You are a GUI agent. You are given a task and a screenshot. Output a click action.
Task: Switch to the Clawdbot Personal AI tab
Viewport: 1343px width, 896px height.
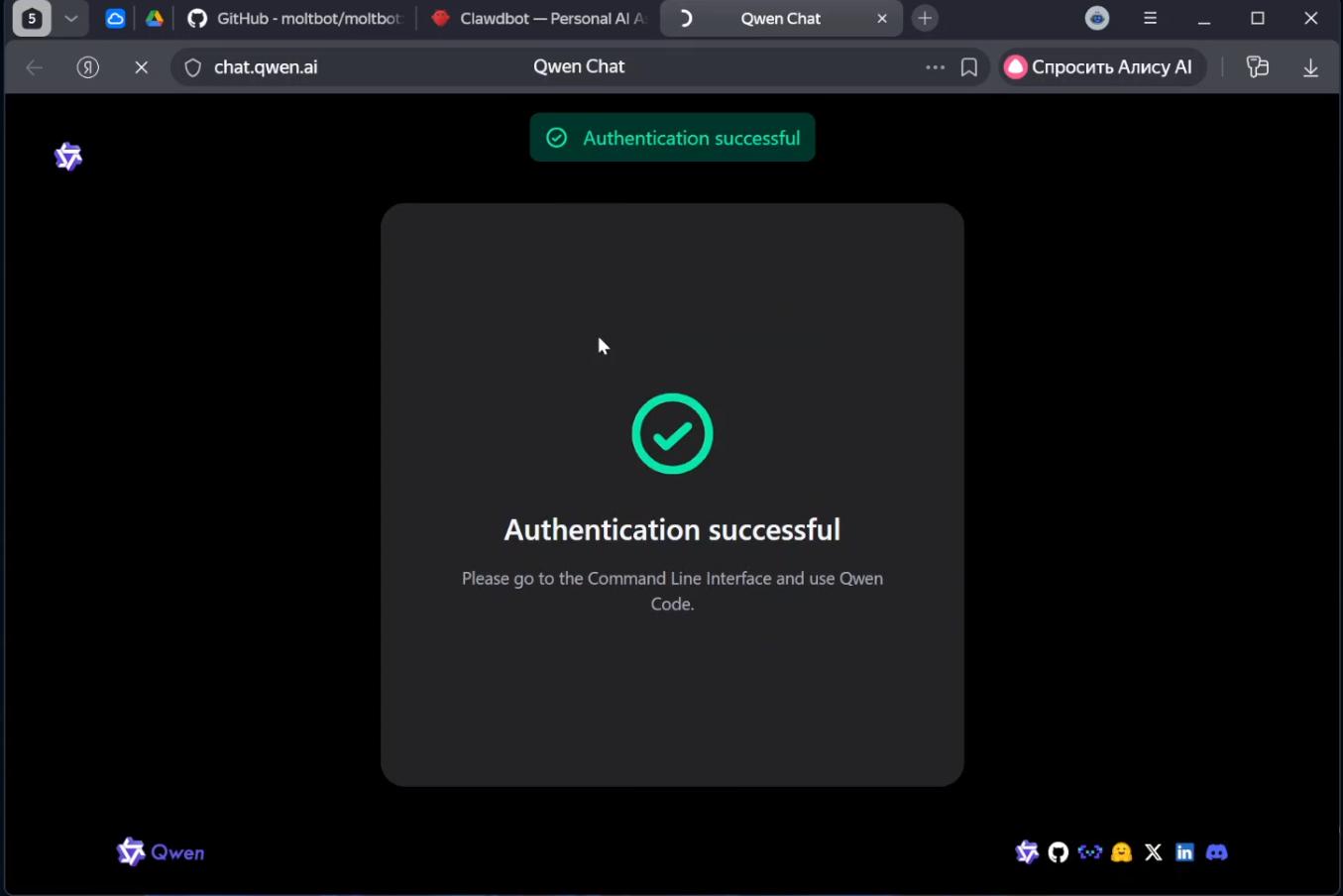pyautogui.click(x=540, y=19)
